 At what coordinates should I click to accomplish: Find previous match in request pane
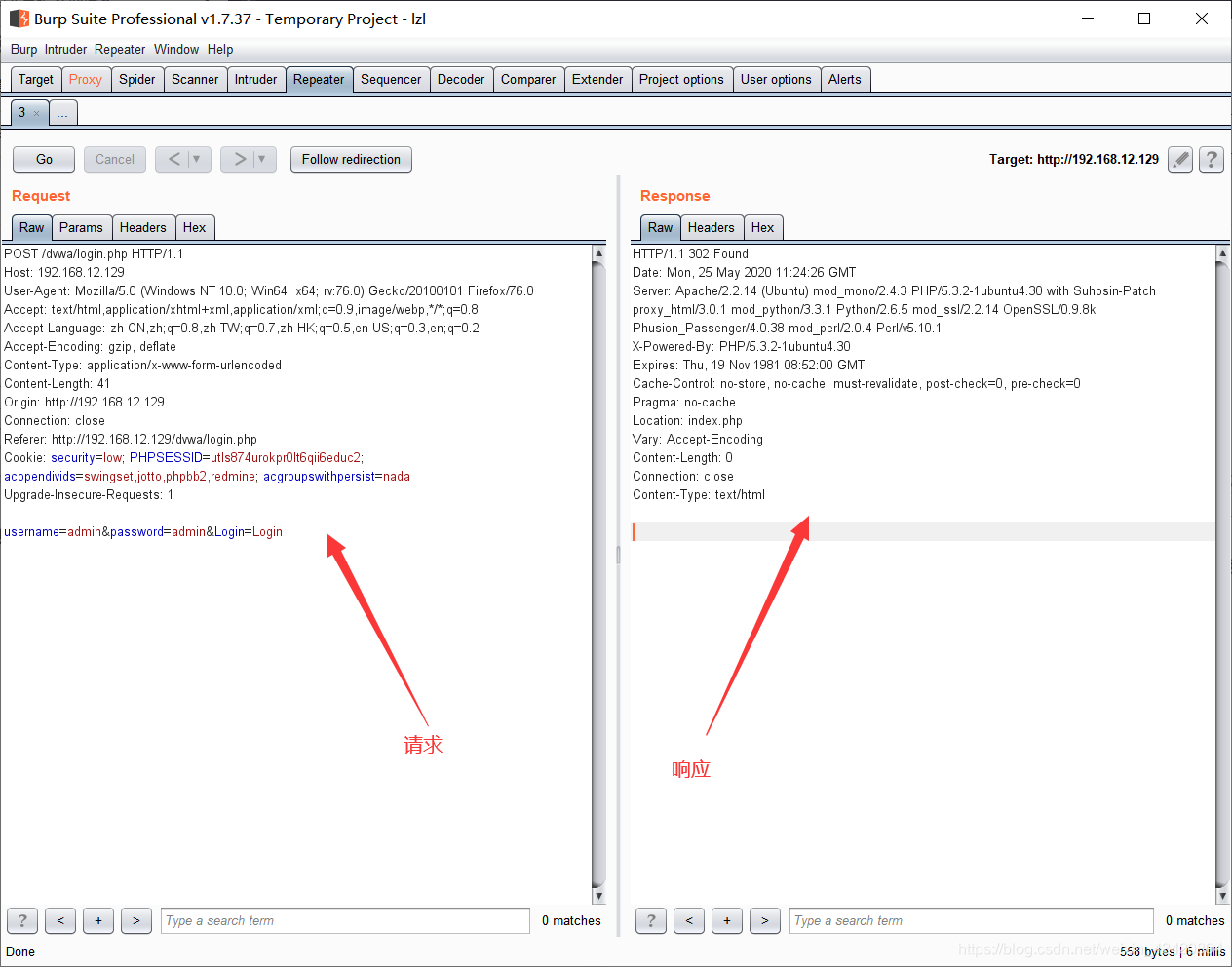click(60, 920)
